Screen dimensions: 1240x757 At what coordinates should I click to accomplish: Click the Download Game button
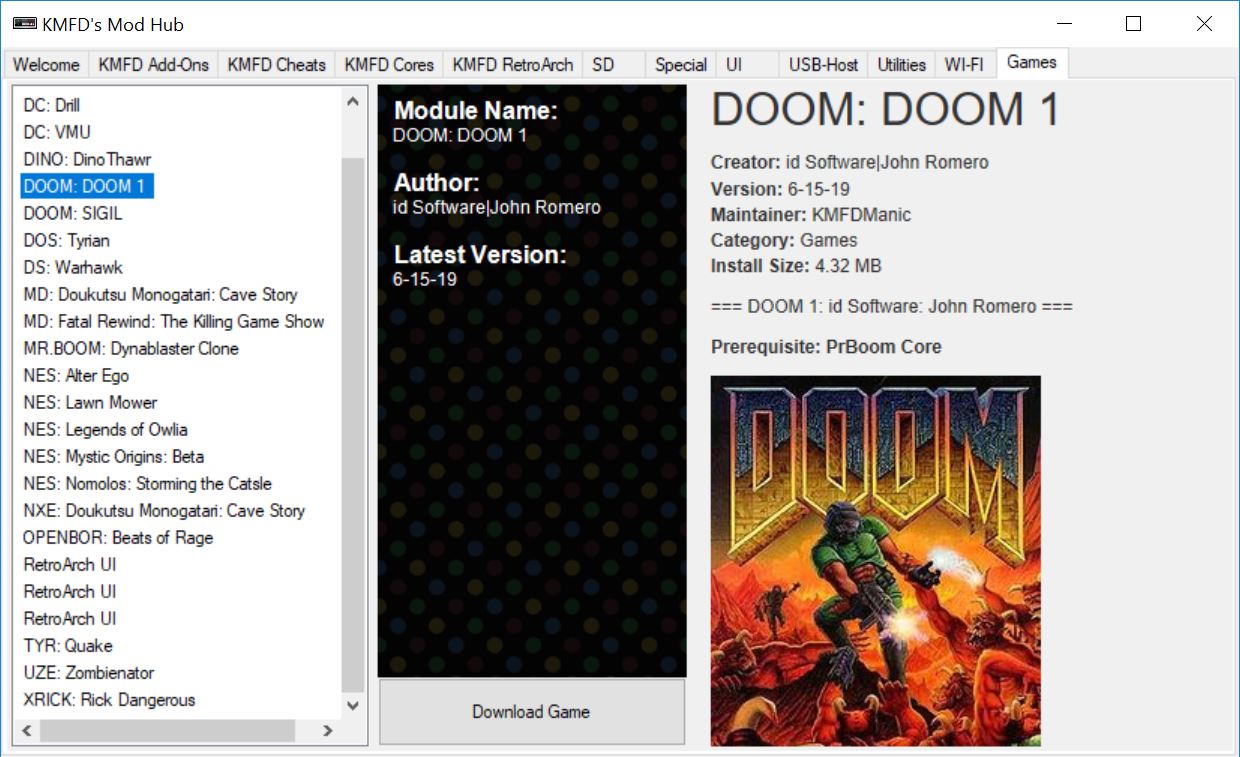pos(532,712)
